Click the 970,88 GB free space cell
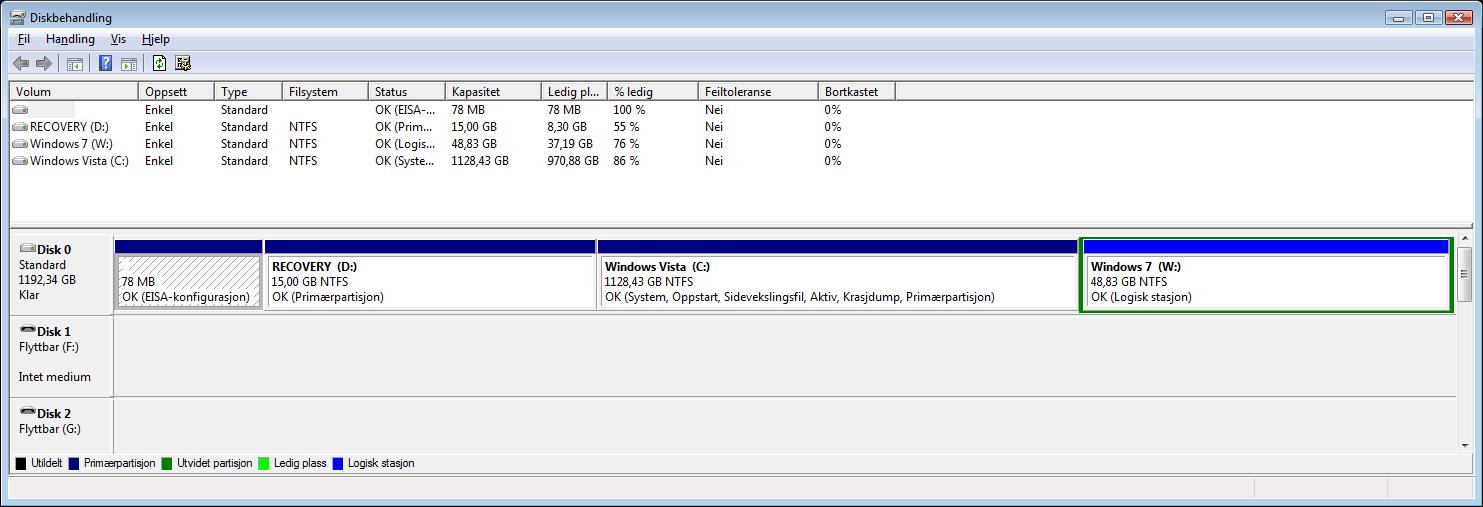Screen dimensions: 1483x507 pyautogui.click(x=574, y=161)
